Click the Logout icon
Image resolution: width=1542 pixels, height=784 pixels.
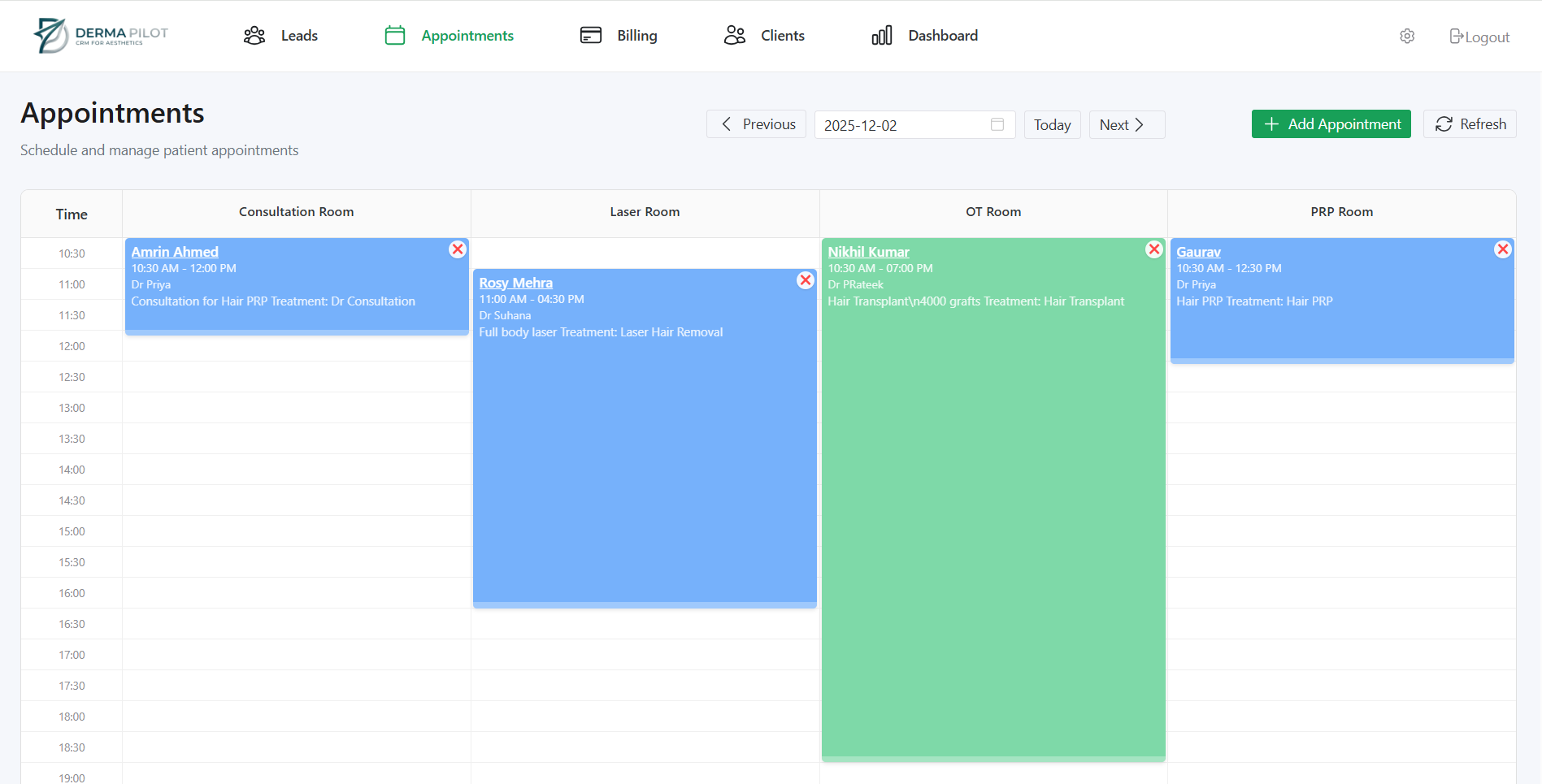(x=1455, y=36)
